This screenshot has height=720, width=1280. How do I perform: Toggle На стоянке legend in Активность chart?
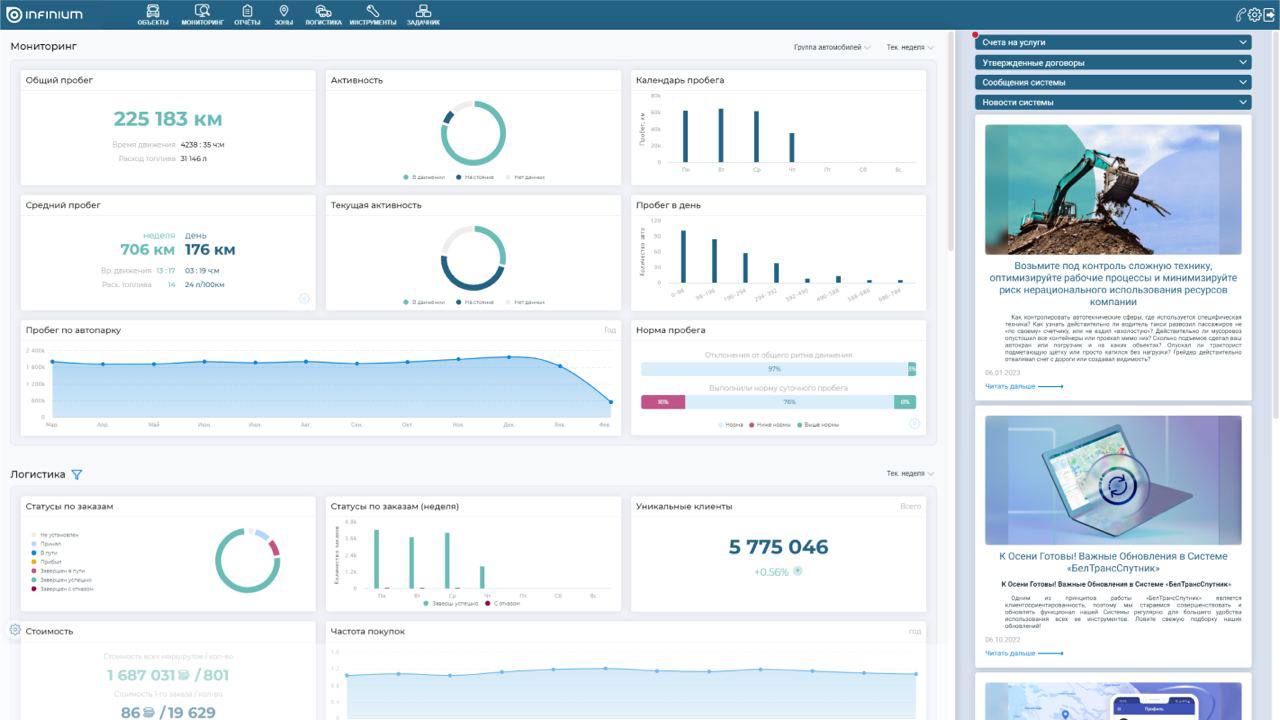coord(475,177)
